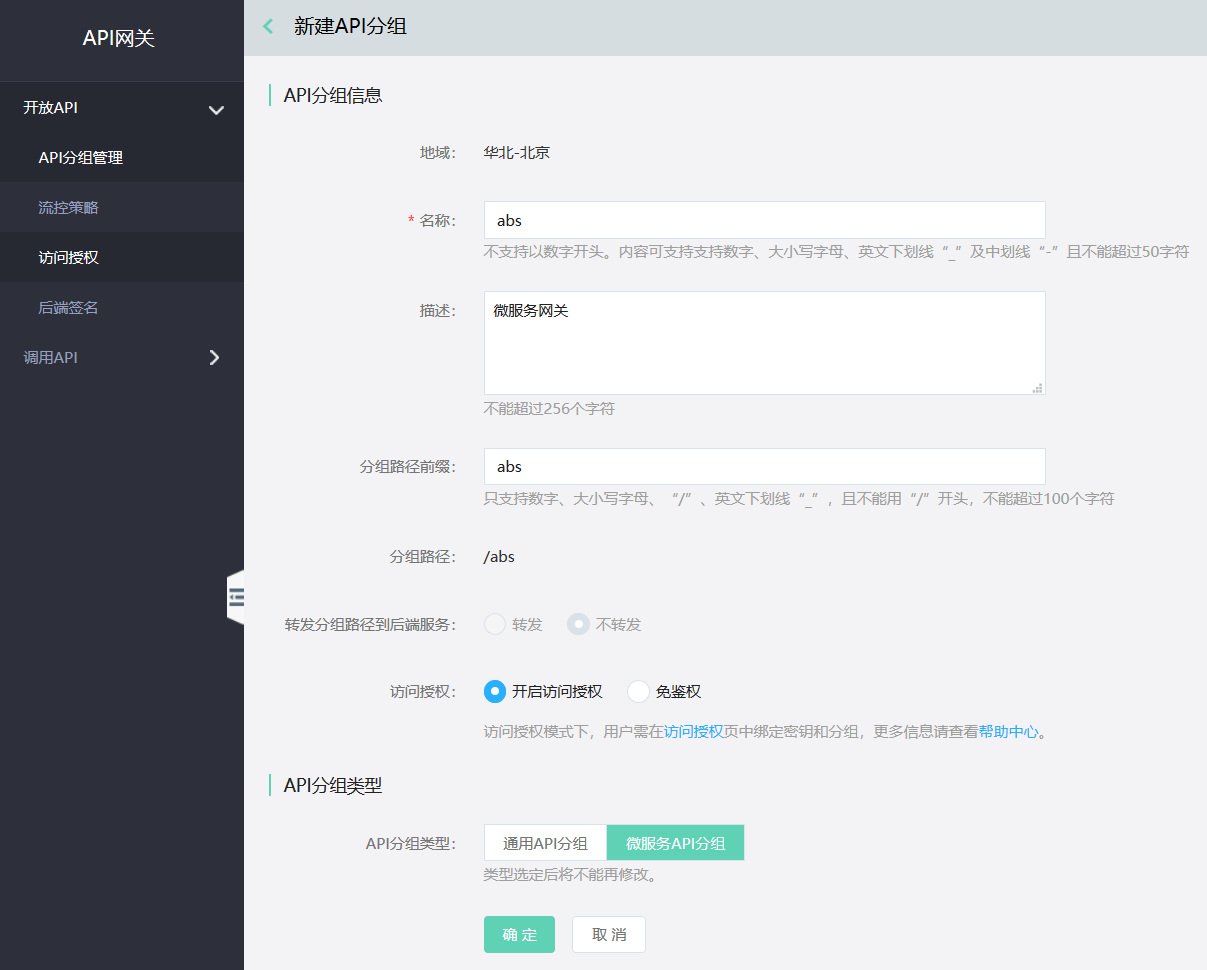Switch to 通用API分组 type
The width and height of the screenshot is (1207, 970).
pyautogui.click(x=545, y=842)
